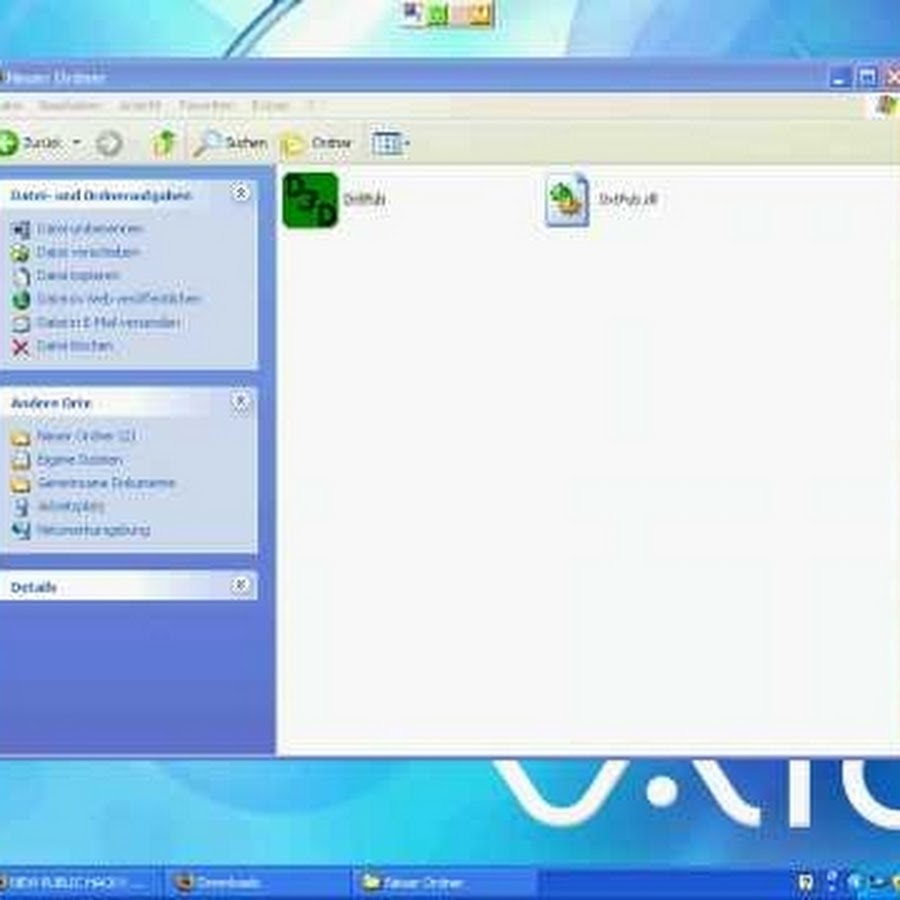Open Neuer Ordner (2) in Andere Orte
The height and width of the screenshot is (900, 900).
[x=86, y=436]
